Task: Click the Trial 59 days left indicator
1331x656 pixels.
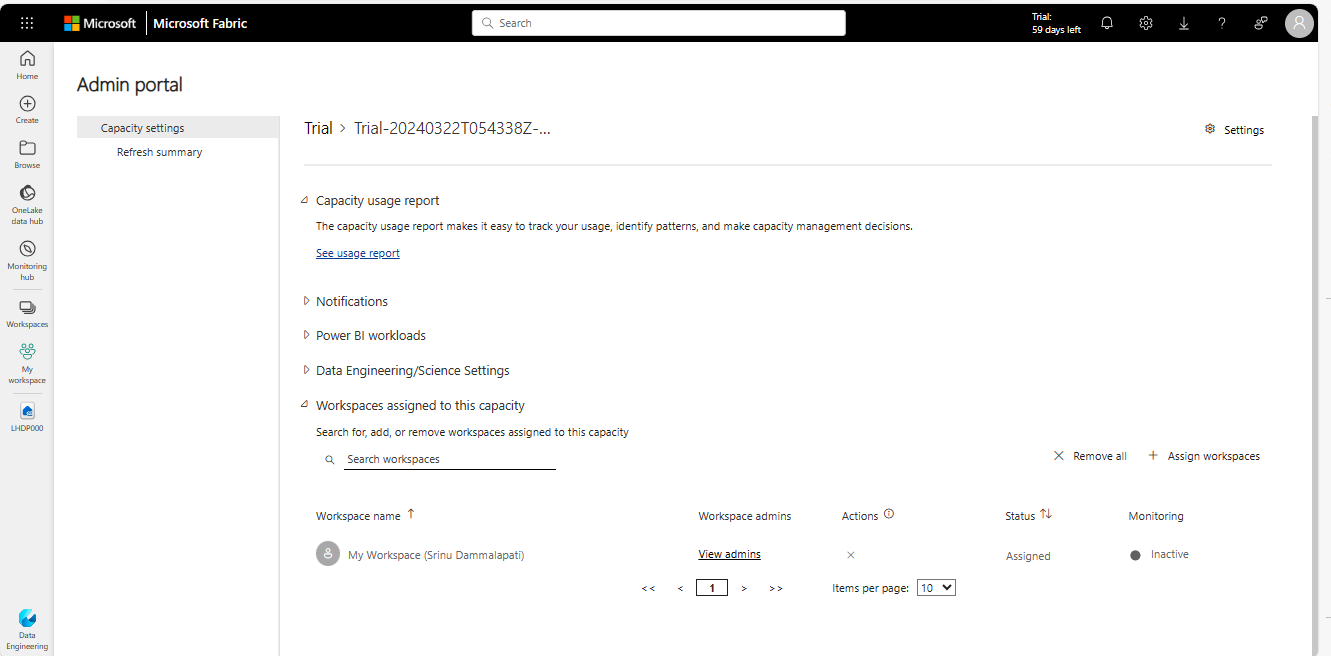Action: click(1056, 23)
